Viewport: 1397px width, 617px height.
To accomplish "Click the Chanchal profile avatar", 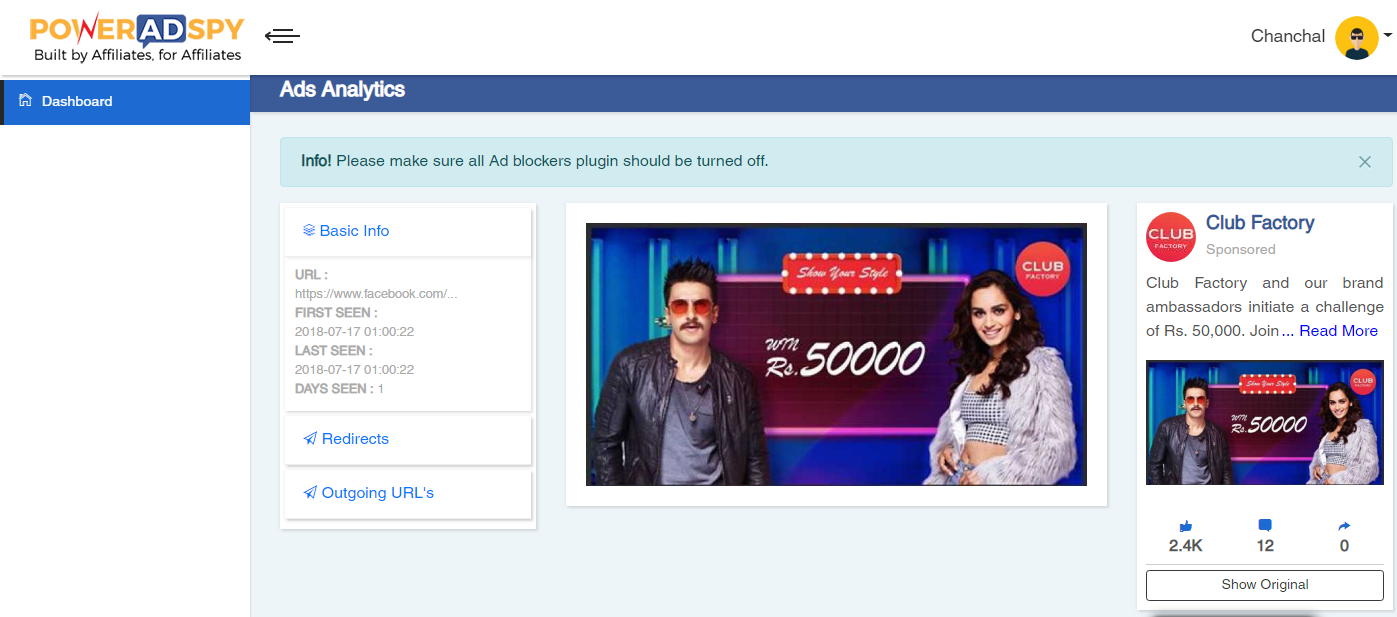I will 1356,37.
